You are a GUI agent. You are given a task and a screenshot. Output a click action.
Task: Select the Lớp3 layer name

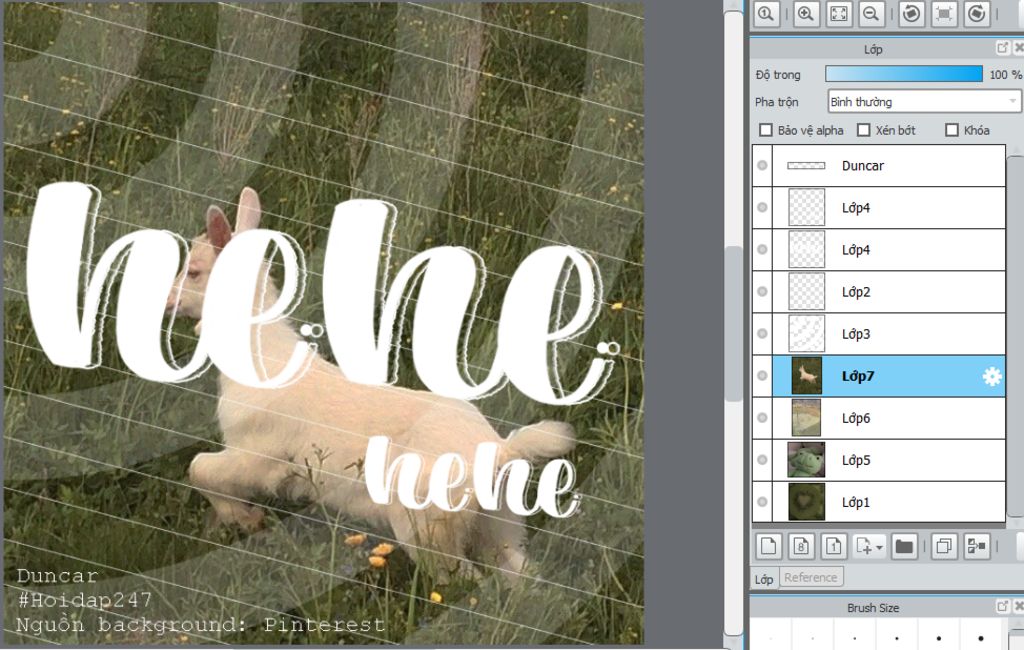pyautogui.click(x=856, y=334)
